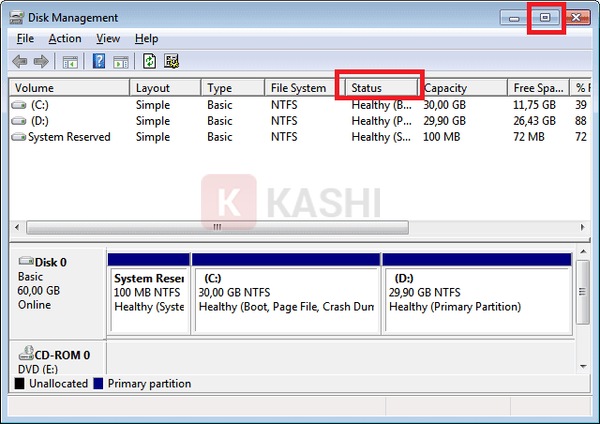Select the (D:) drive icon in volume list
Screen dimensions: 600x424
[20, 121]
